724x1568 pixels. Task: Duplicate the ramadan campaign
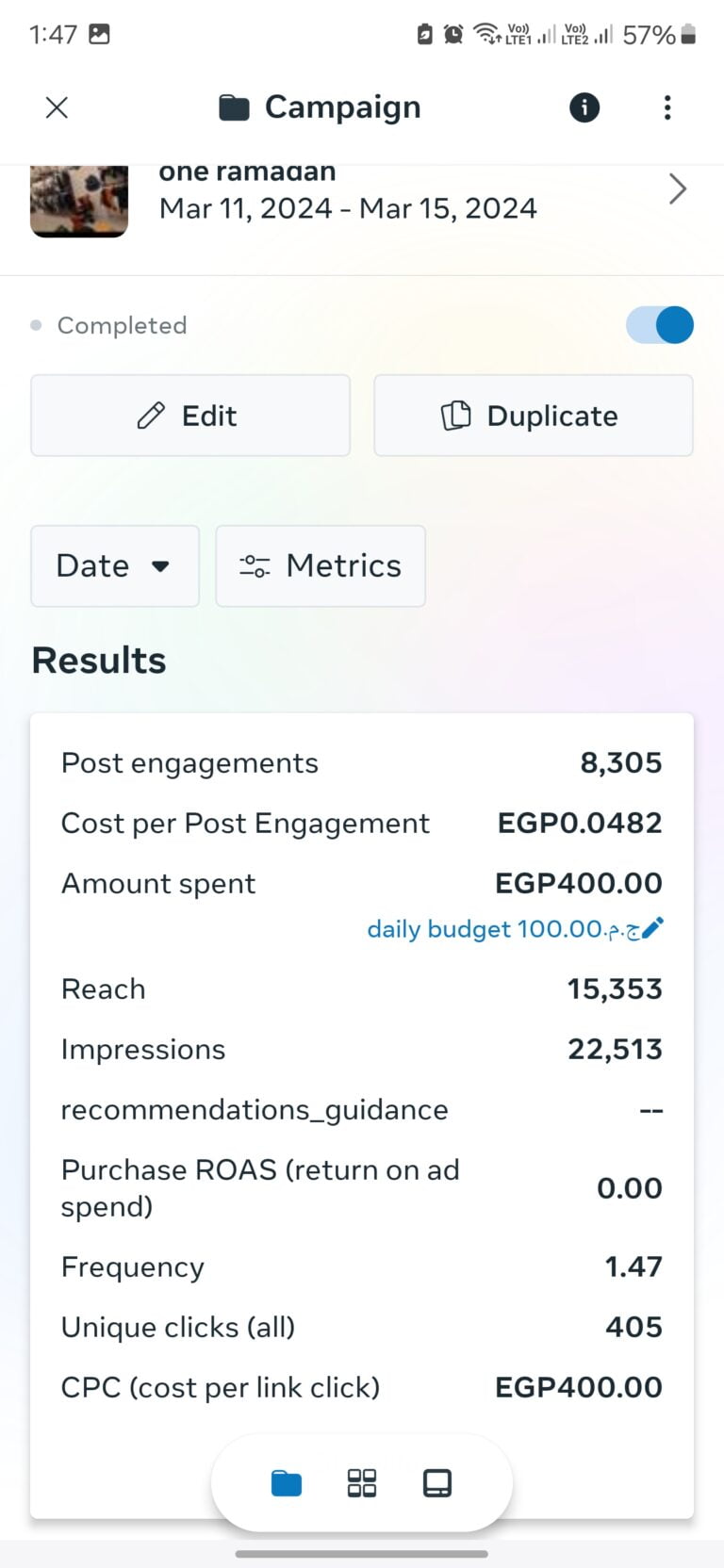[x=532, y=416]
